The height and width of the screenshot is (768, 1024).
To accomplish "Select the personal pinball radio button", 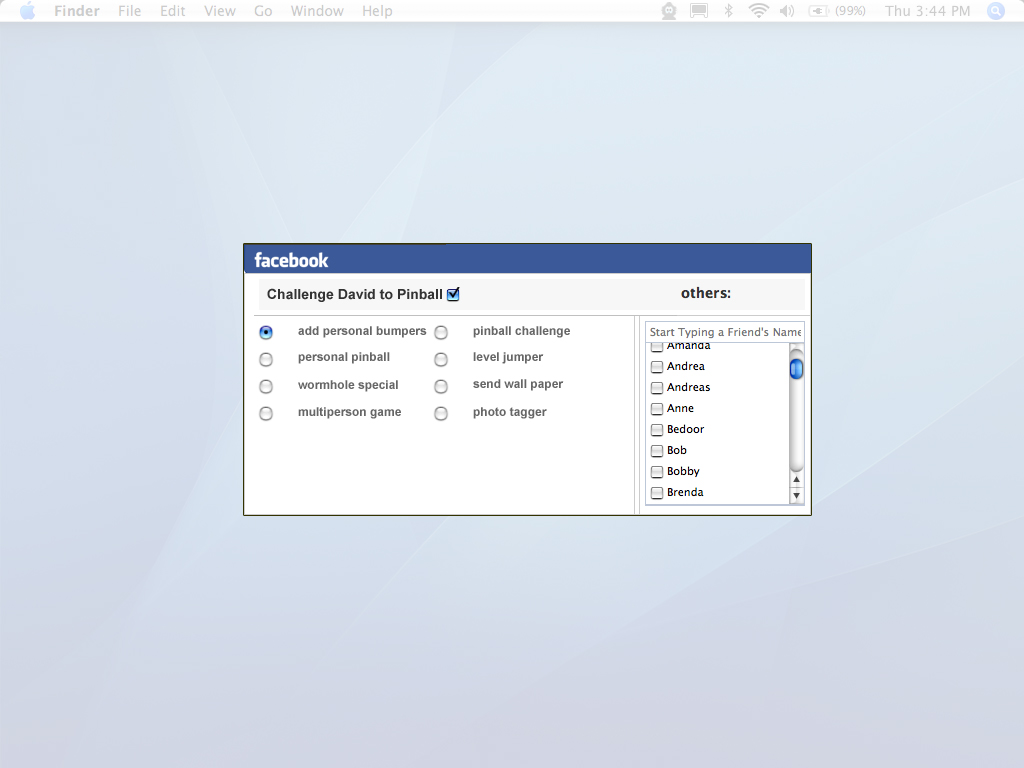I will coord(266,359).
